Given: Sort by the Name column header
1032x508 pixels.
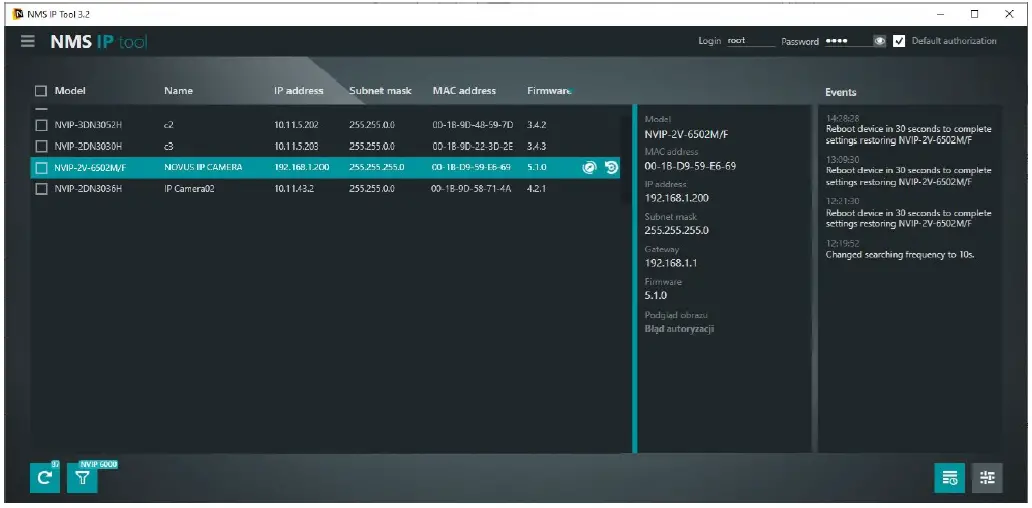Looking at the screenshot, I should coord(178,91).
